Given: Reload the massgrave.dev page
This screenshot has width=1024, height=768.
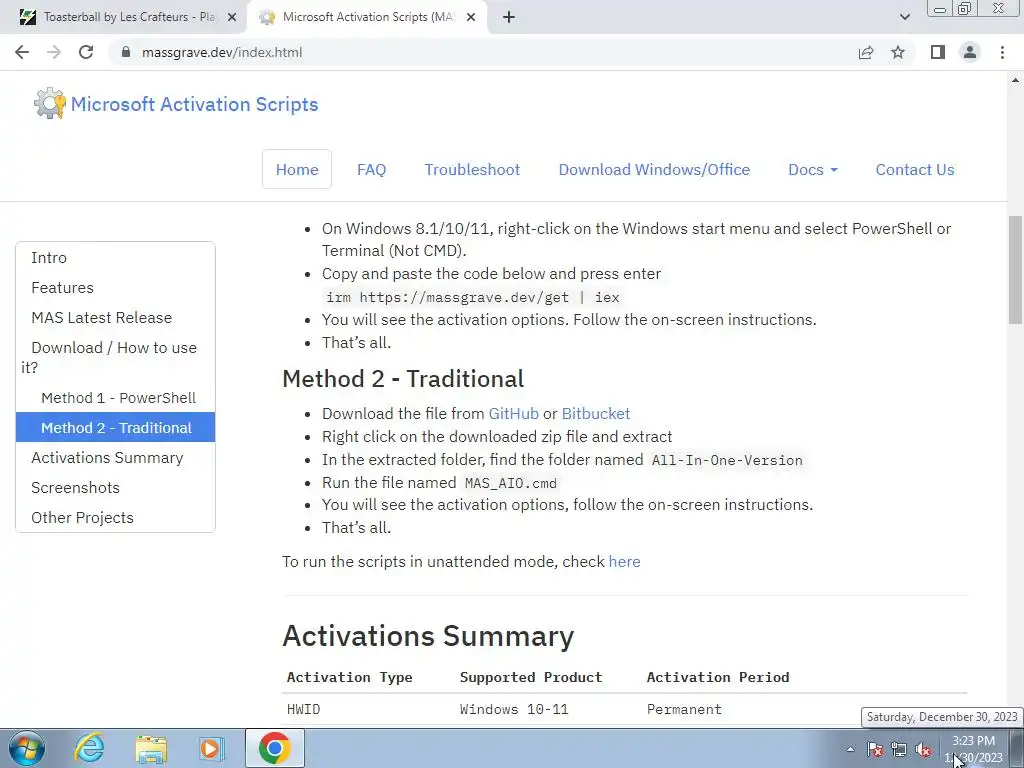Looking at the screenshot, I should point(86,52).
